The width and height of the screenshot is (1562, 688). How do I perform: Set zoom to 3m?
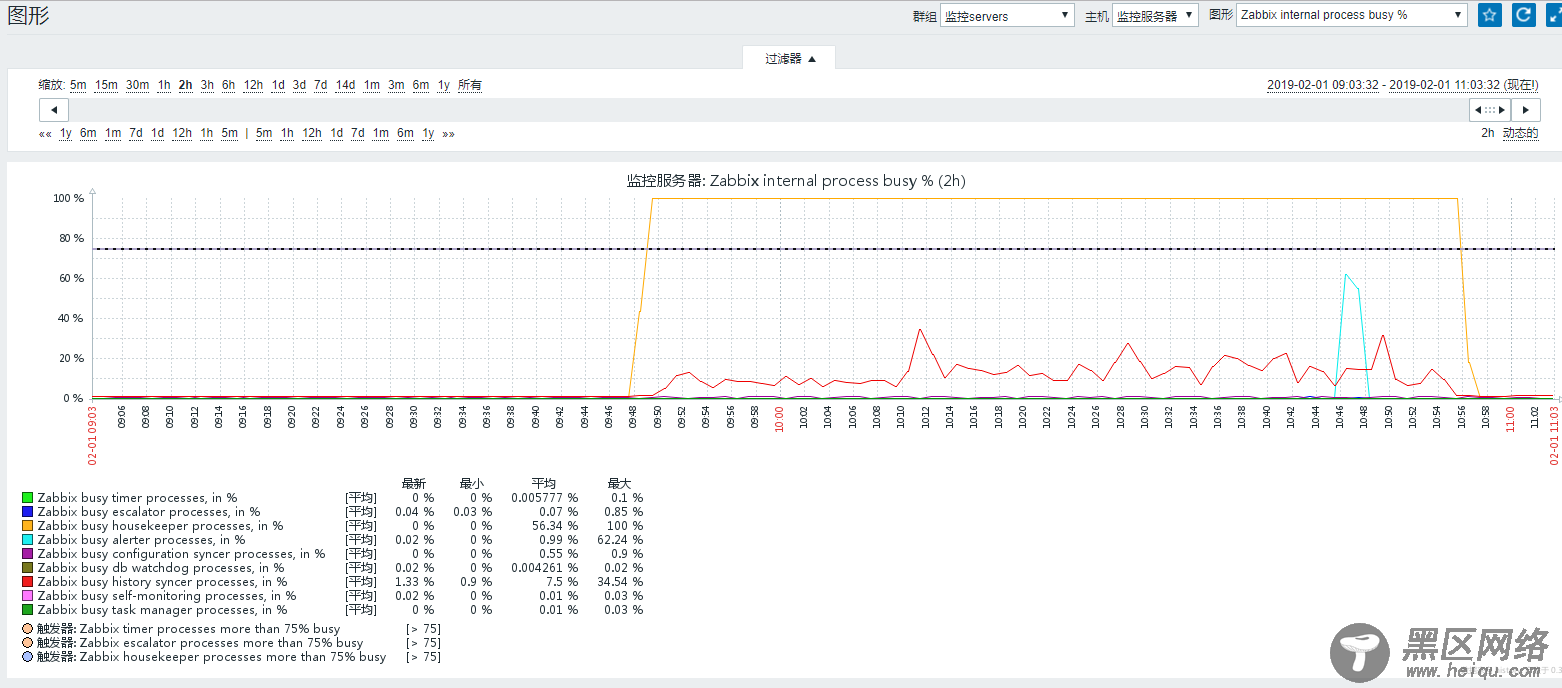(x=396, y=85)
